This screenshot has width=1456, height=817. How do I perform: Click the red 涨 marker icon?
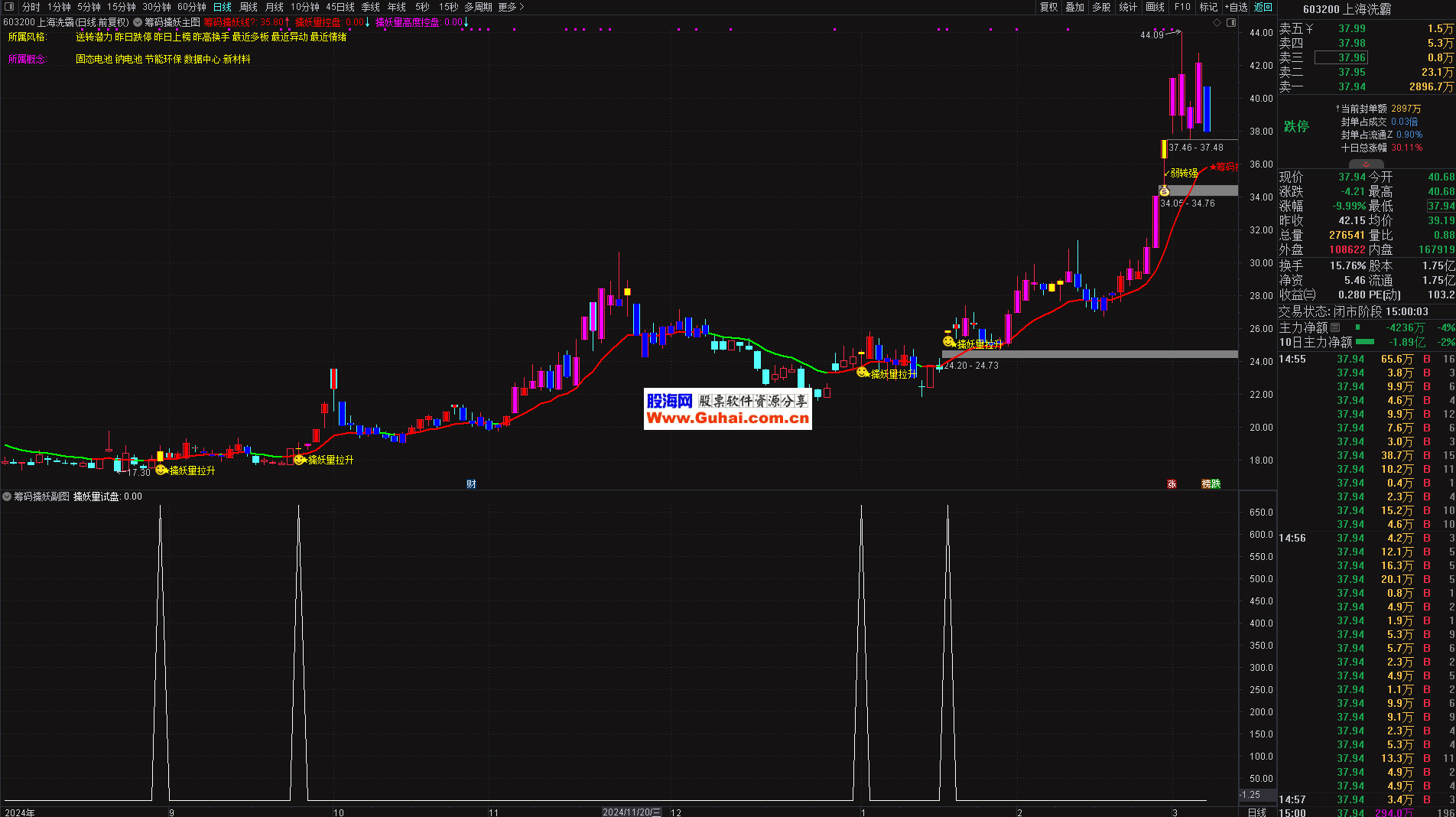coord(1172,484)
